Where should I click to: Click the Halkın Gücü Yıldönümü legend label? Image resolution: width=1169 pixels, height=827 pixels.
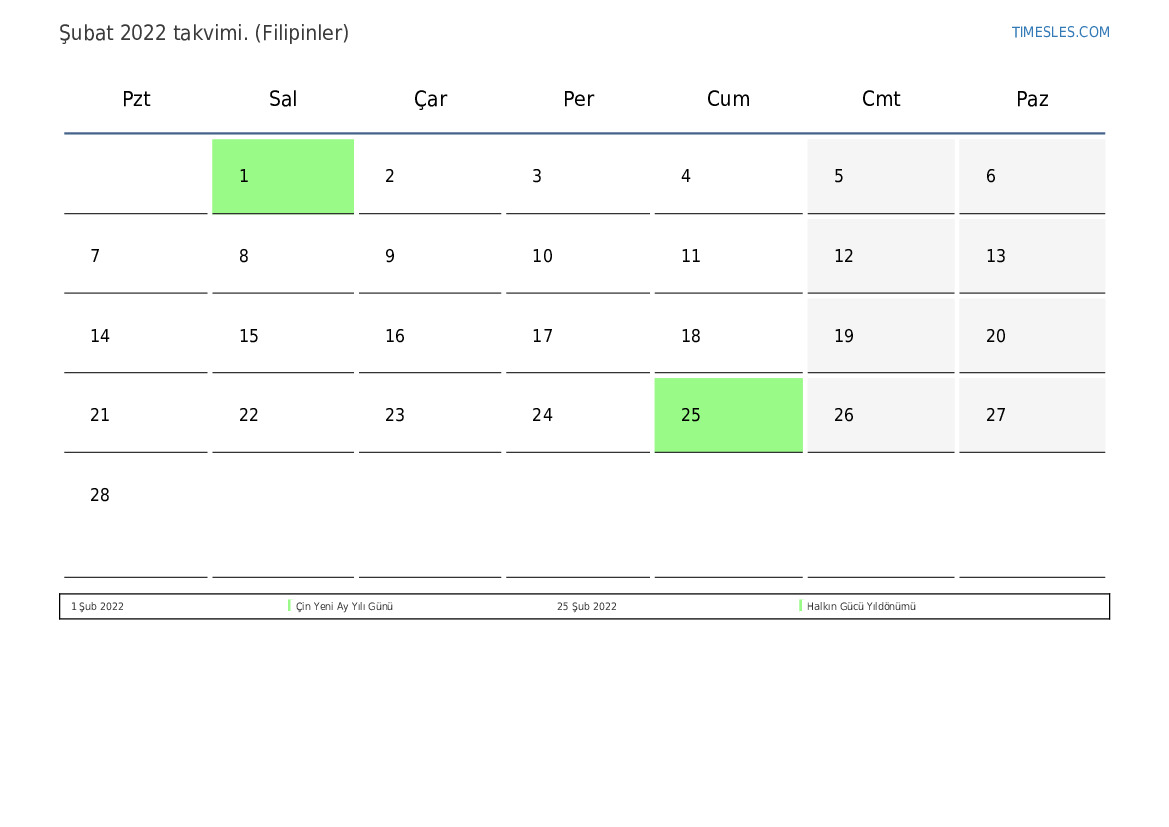pyautogui.click(x=862, y=607)
